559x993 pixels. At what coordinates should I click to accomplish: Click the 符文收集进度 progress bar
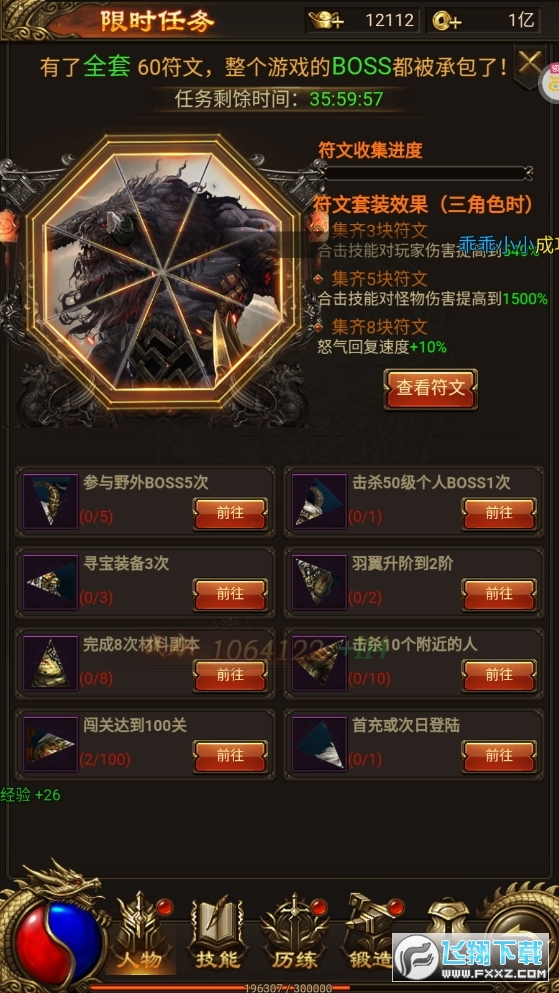pyautogui.click(x=425, y=173)
